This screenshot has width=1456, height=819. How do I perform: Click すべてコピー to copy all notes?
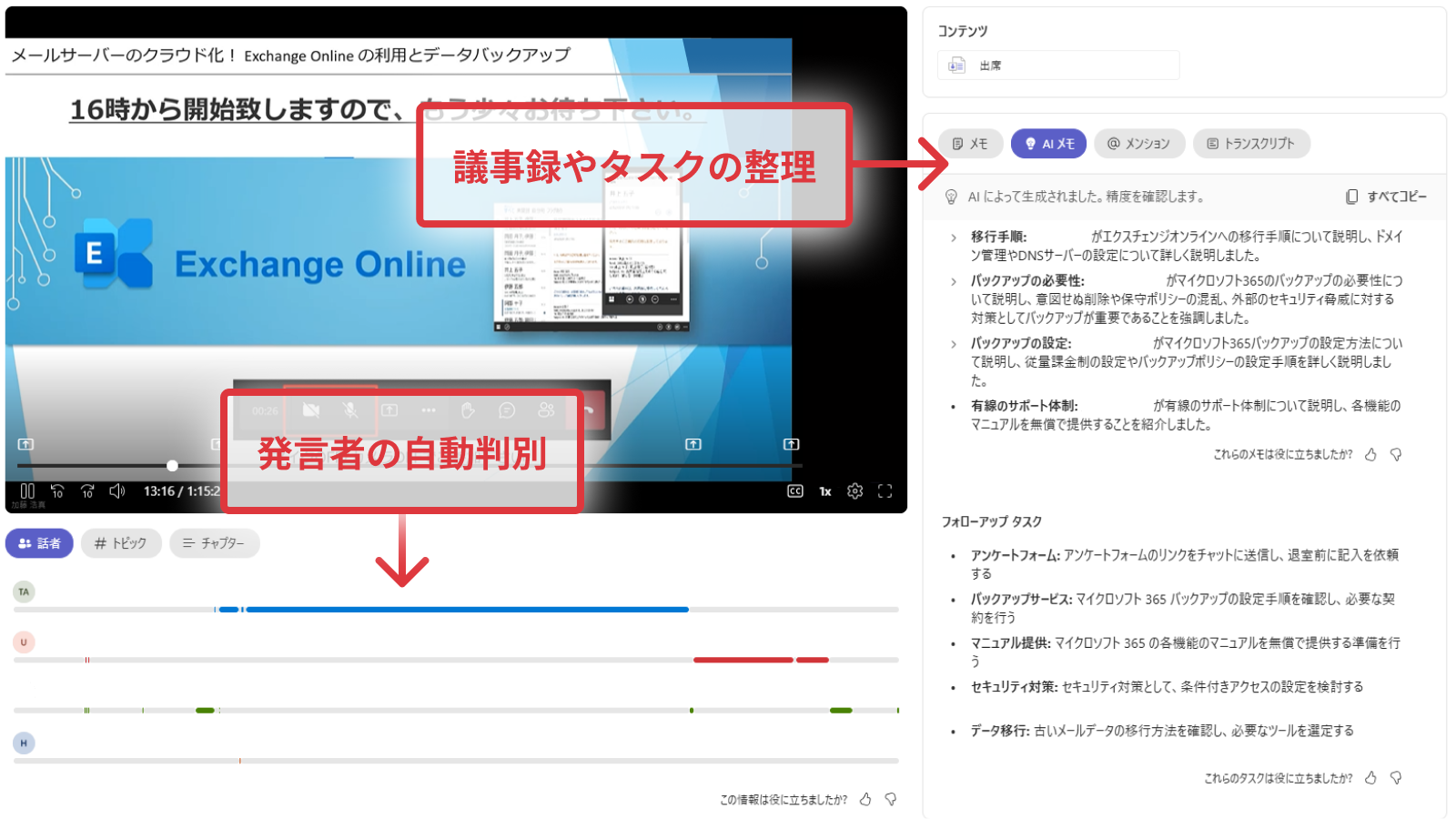pos(1386,197)
